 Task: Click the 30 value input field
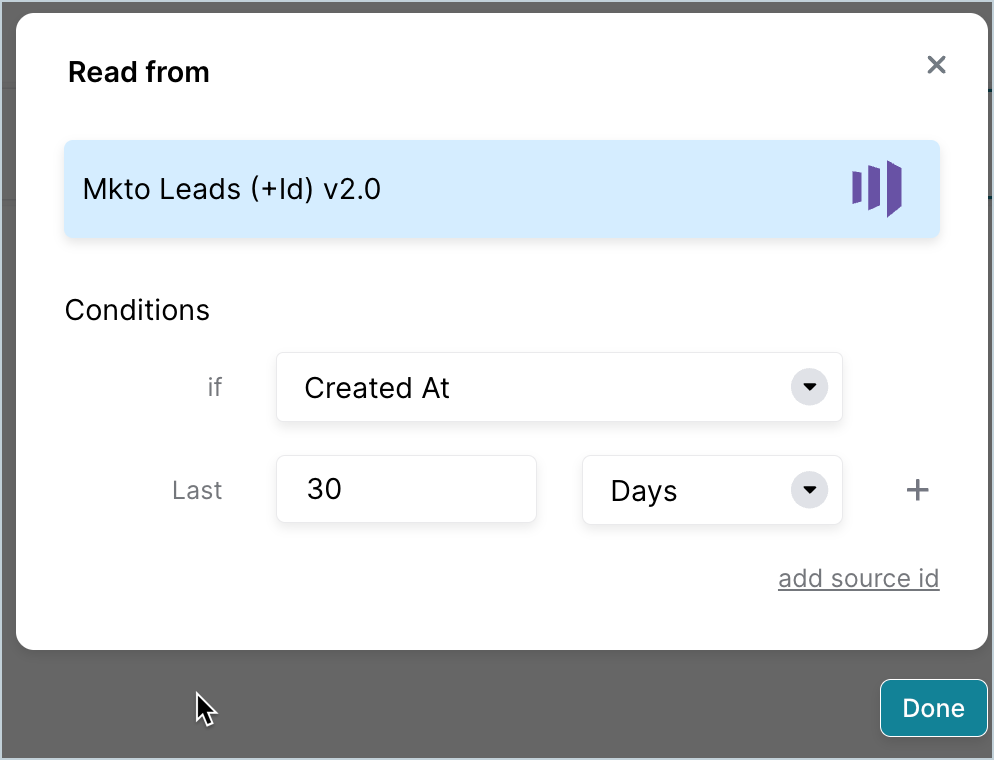(x=406, y=489)
